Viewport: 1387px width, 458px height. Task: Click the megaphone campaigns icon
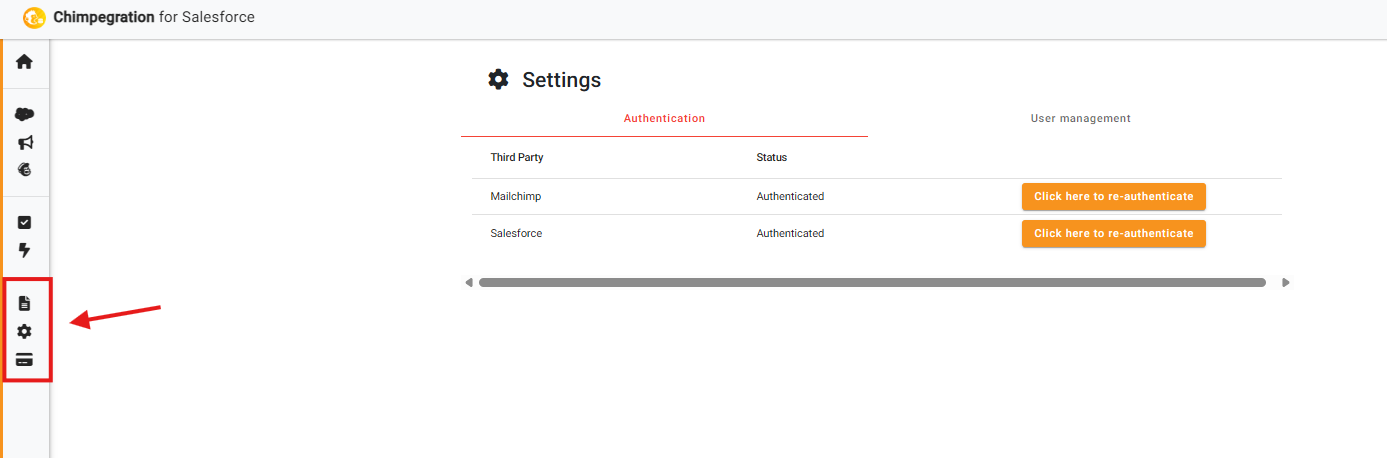[25, 142]
